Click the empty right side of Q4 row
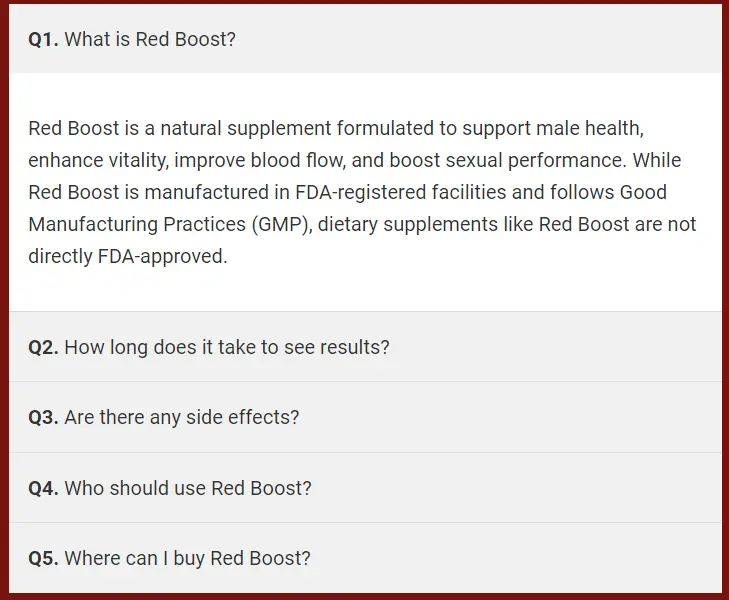Image resolution: width=729 pixels, height=600 pixels. 516,488
